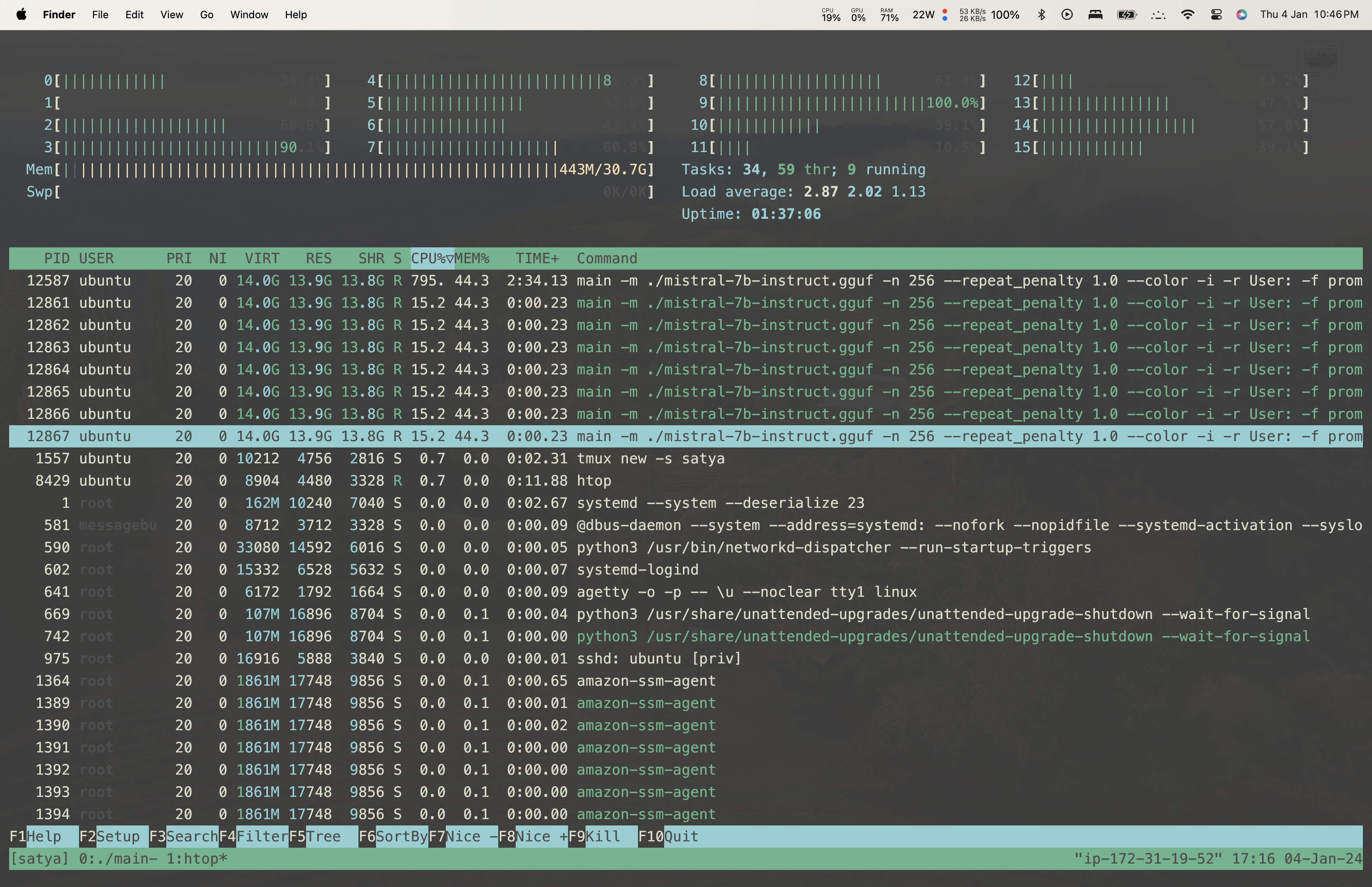Click the Wi-Fi menu bar icon

[x=1187, y=14]
